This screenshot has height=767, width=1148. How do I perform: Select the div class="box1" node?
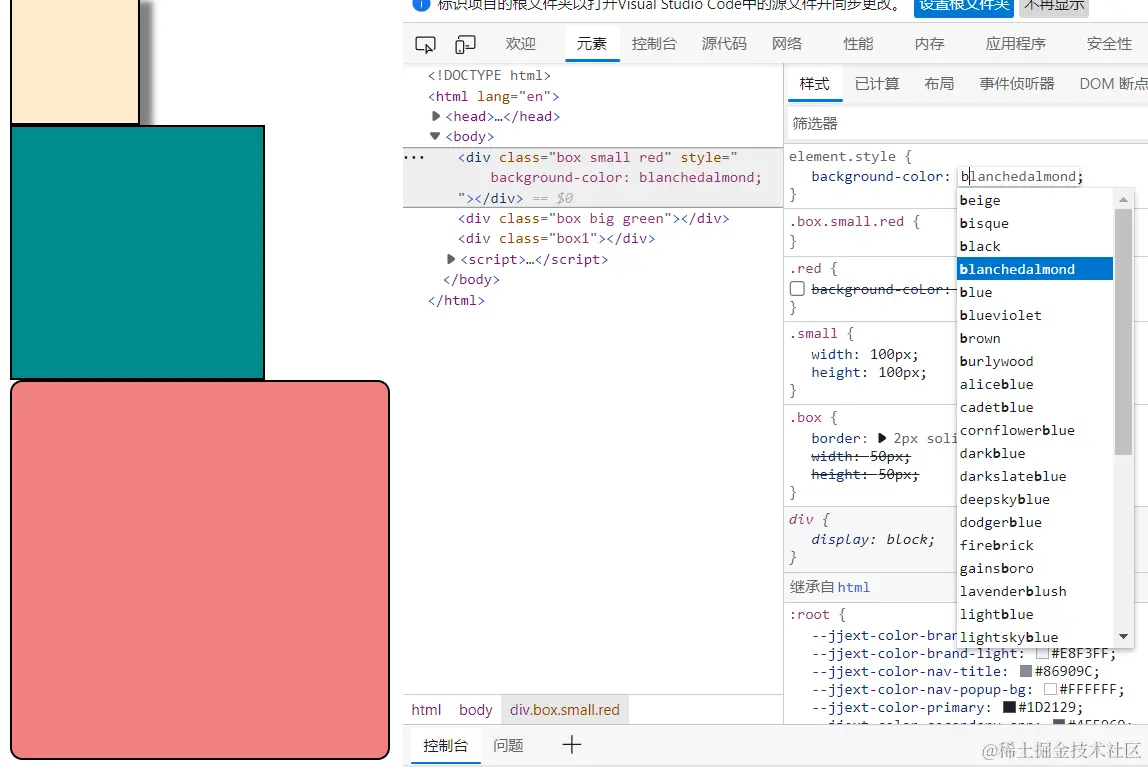[x=556, y=239]
